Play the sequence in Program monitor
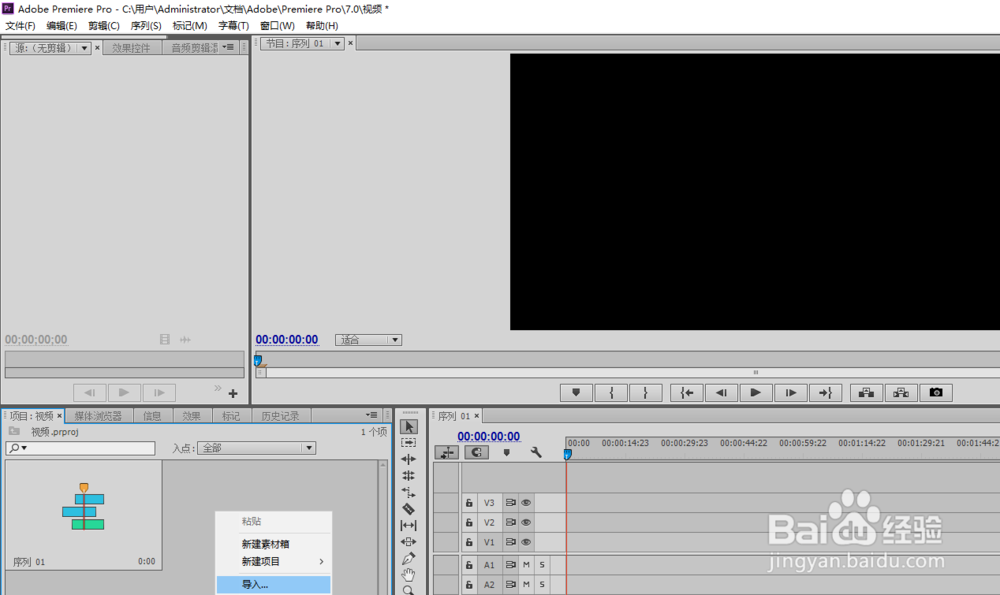This screenshot has width=1000, height=595. pos(756,393)
